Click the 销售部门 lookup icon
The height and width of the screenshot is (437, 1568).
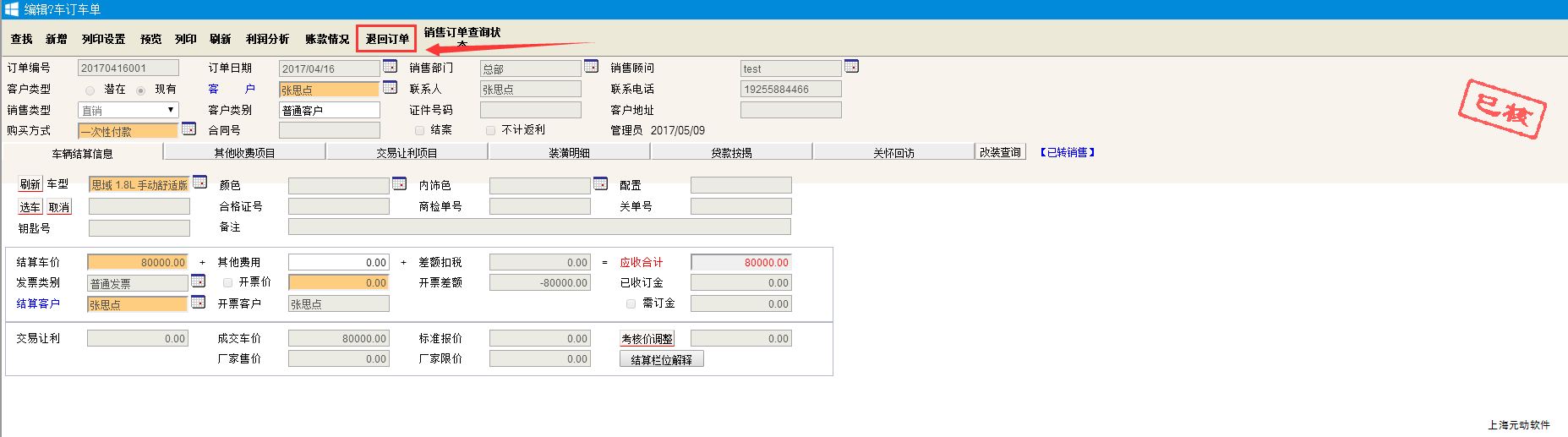coord(591,67)
